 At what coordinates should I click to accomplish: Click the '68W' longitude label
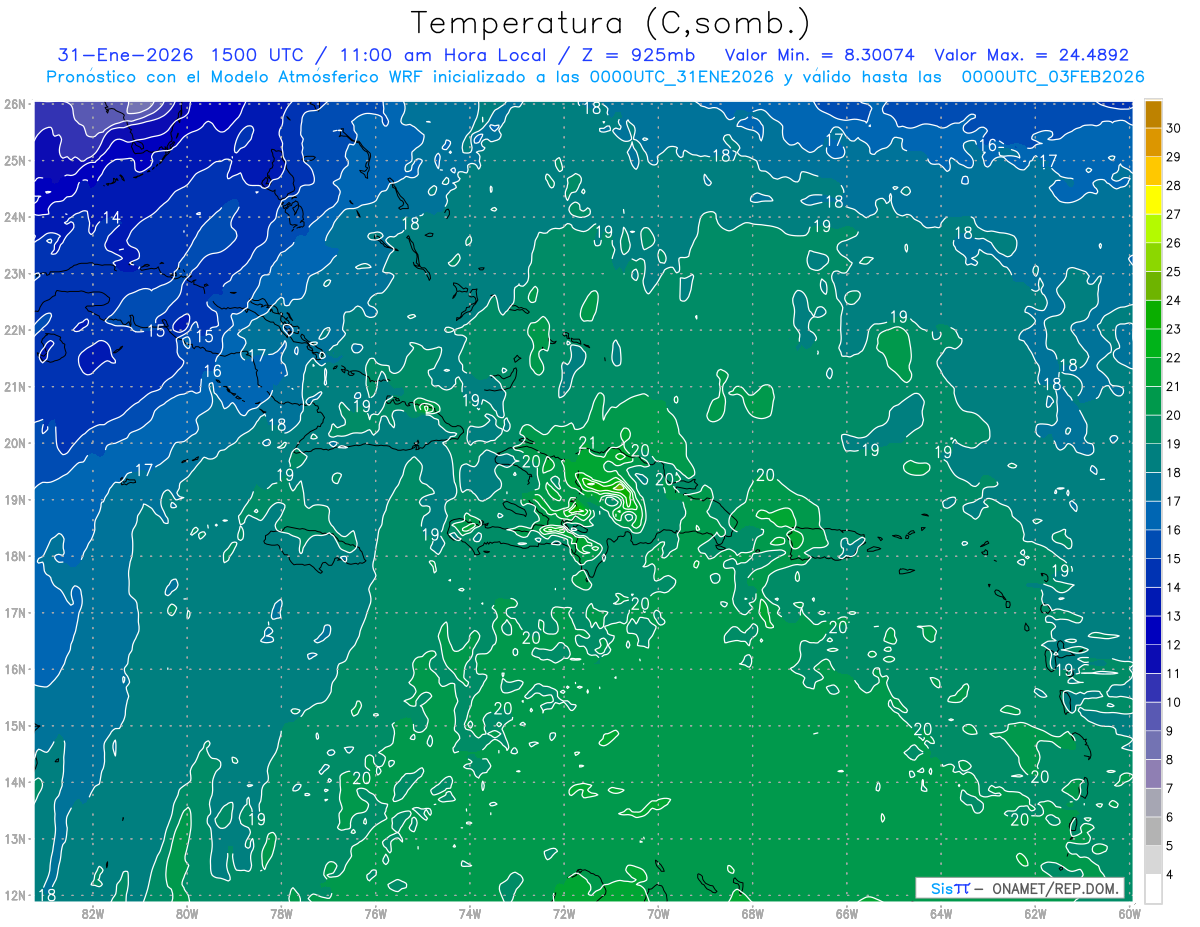click(752, 914)
